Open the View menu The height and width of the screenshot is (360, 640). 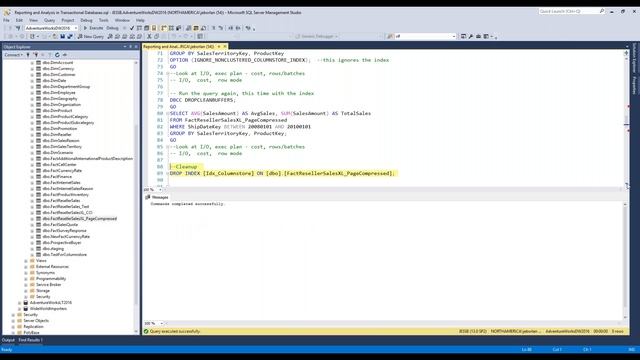33,20
